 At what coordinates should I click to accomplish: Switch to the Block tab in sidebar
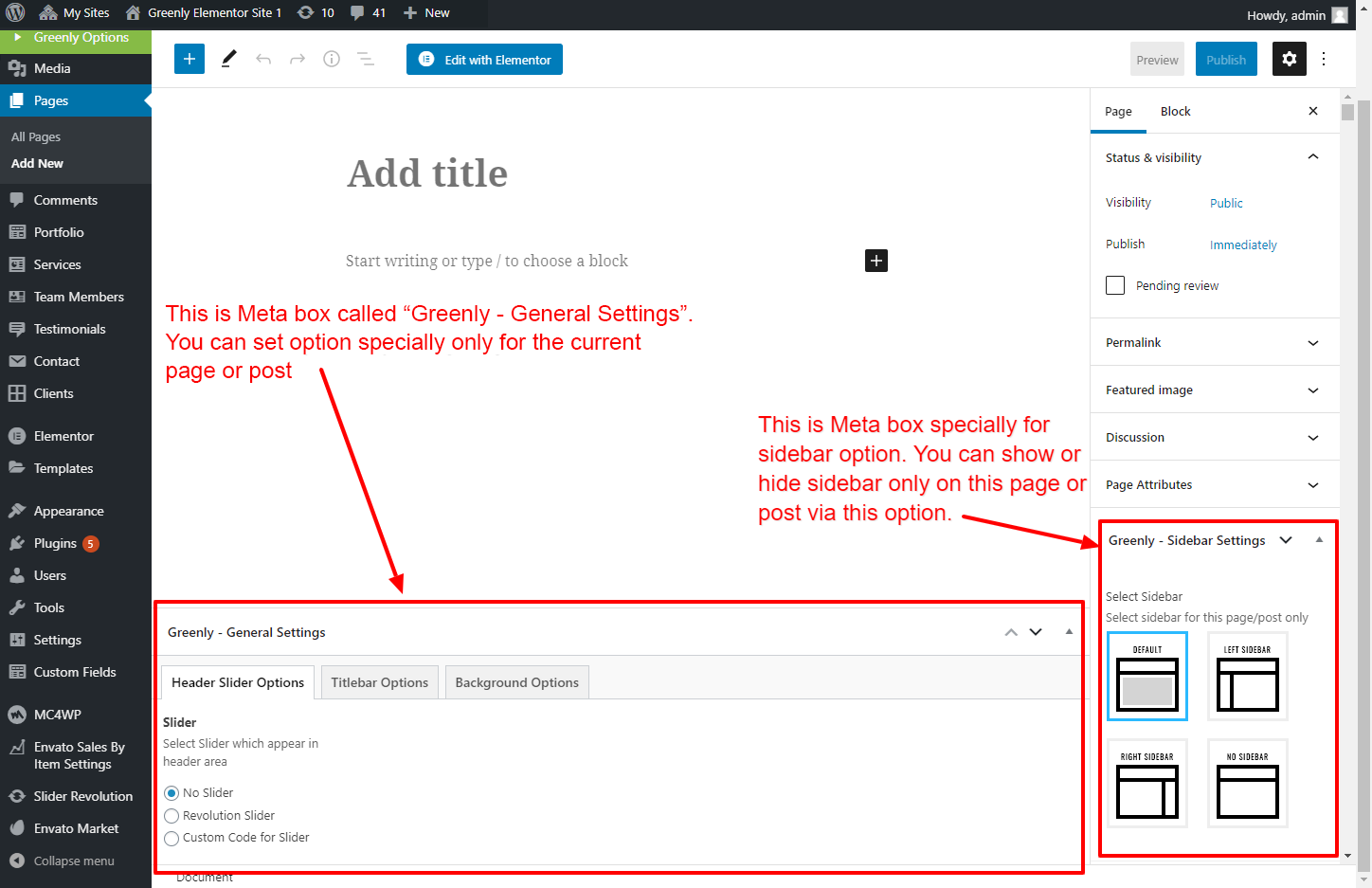pyautogui.click(x=1175, y=111)
